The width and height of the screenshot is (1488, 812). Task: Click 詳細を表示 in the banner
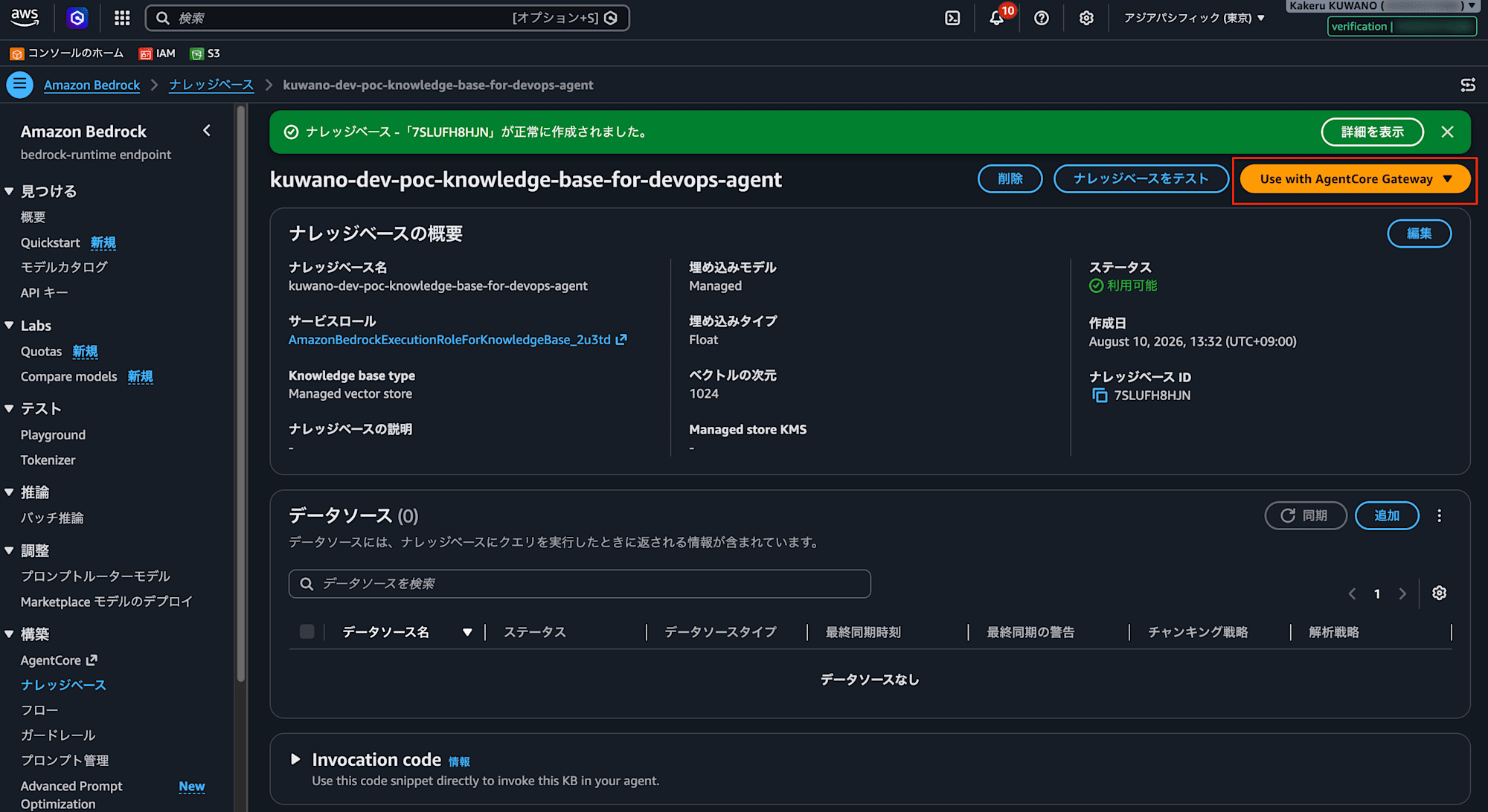[1372, 132]
